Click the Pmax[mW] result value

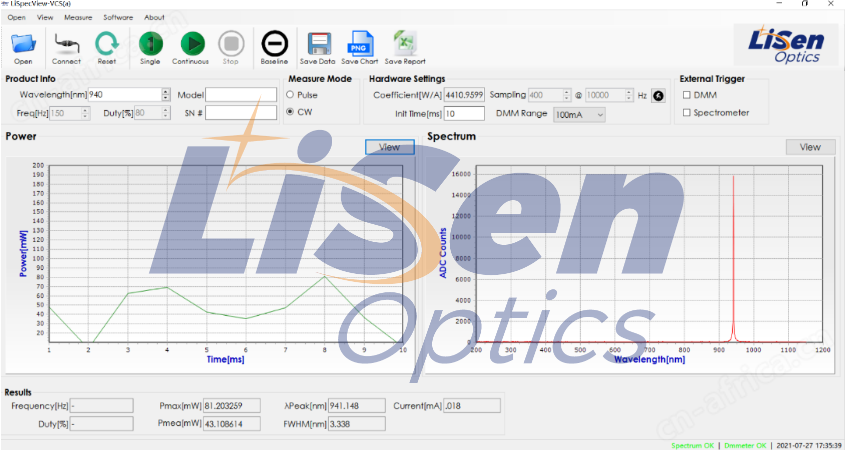click(232, 406)
